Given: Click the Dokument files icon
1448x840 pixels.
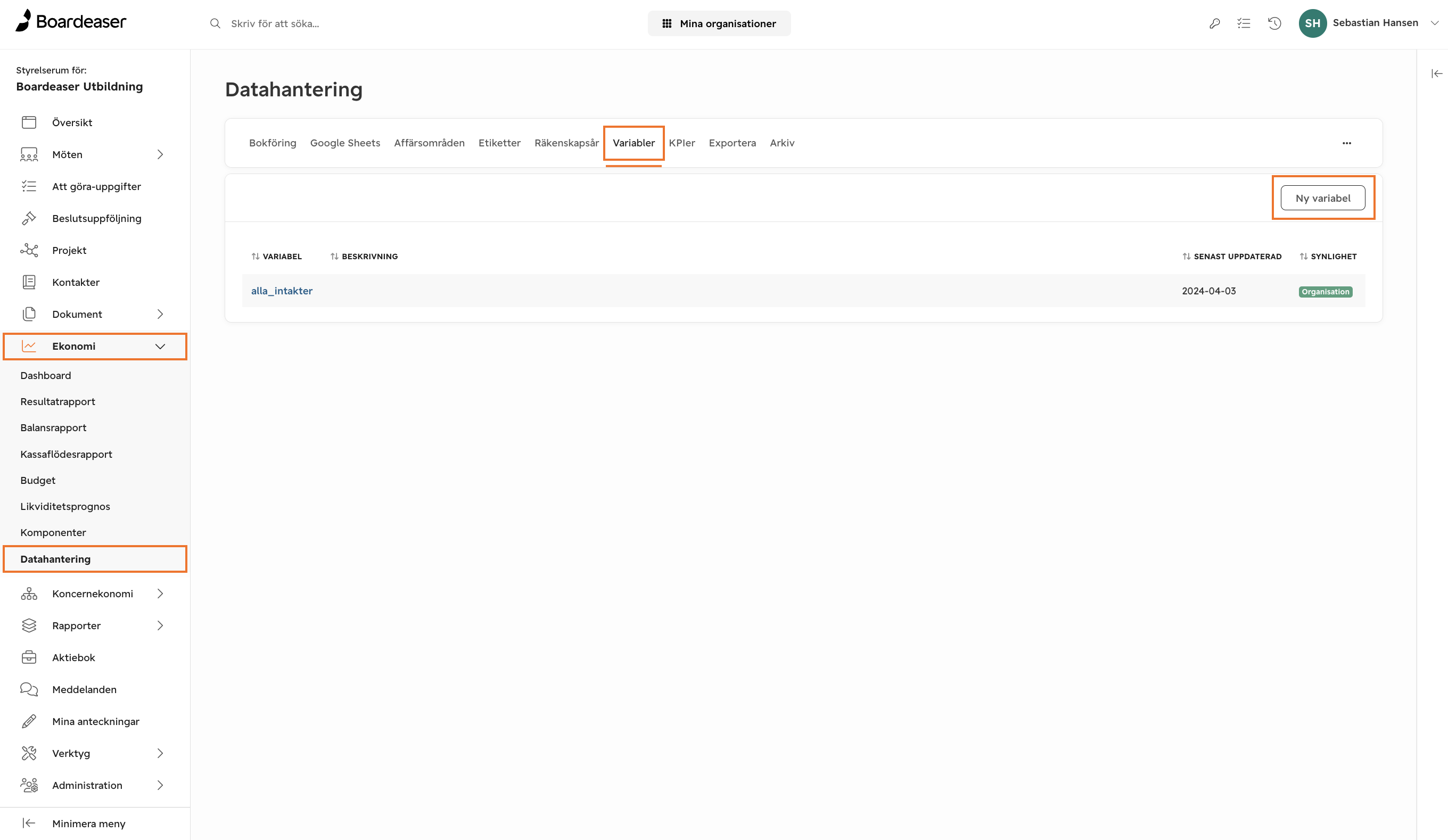Looking at the screenshot, I should tap(29, 314).
